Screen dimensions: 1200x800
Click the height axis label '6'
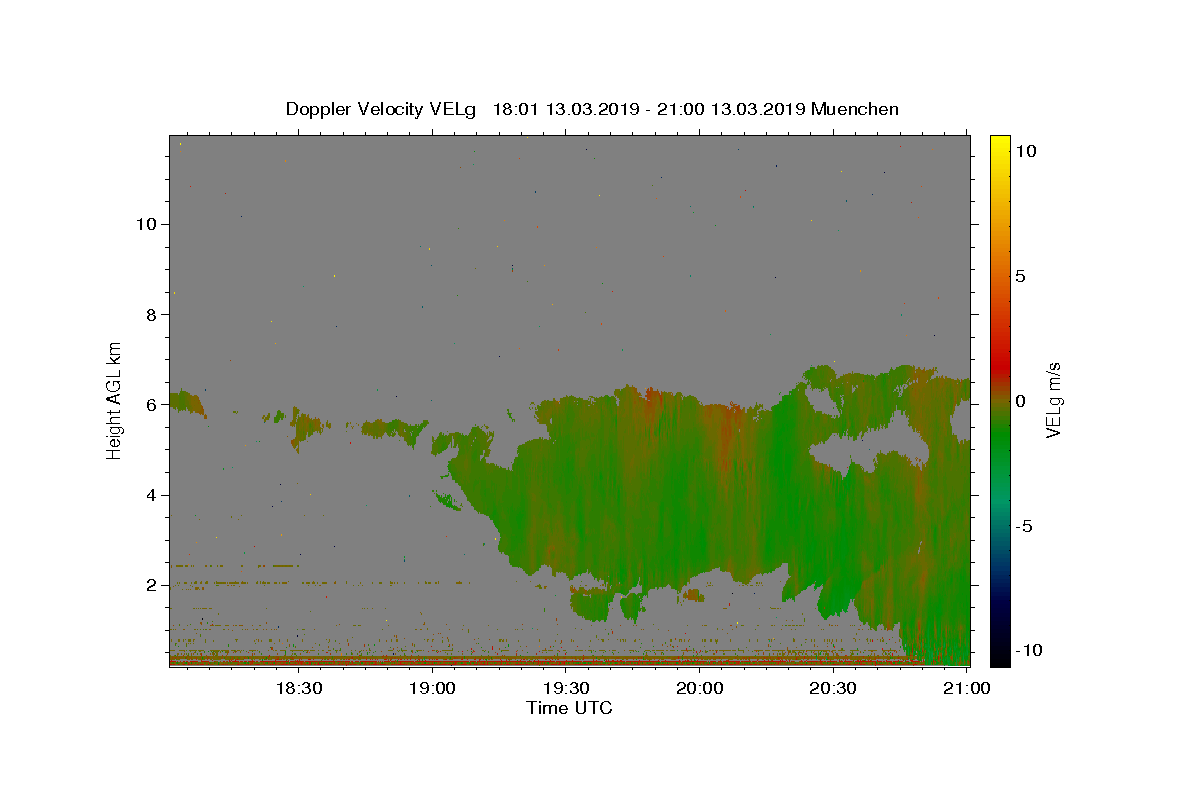pyautogui.click(x=150, y=405)
